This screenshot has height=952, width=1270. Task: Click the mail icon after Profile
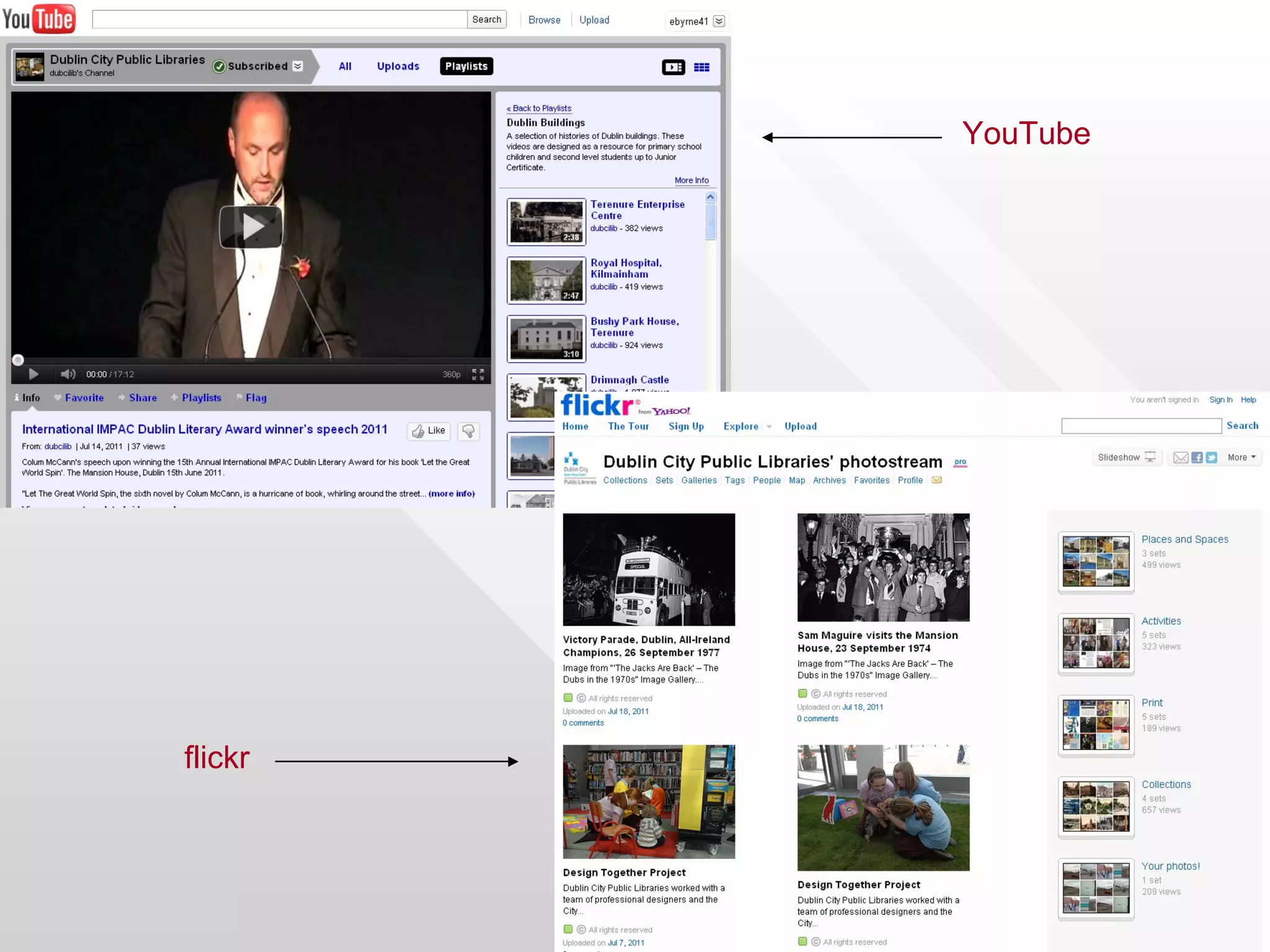[936, 480]
